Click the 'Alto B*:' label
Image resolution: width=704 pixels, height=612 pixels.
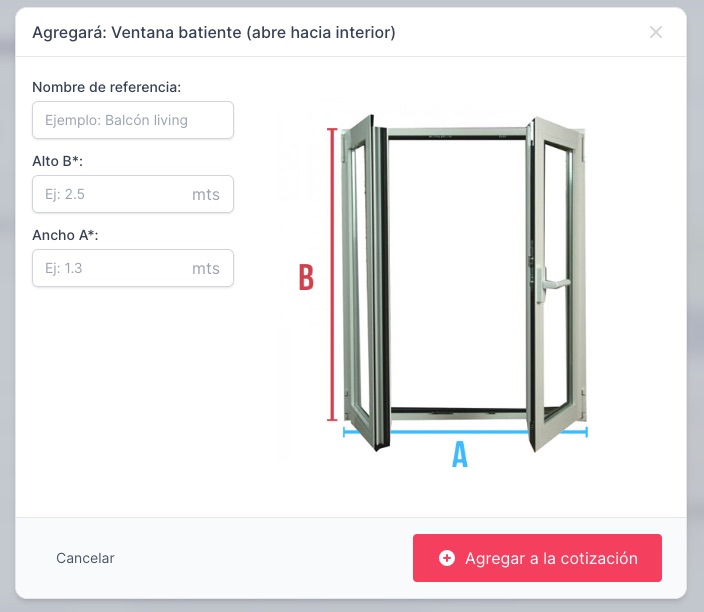(x=57, y=161)
